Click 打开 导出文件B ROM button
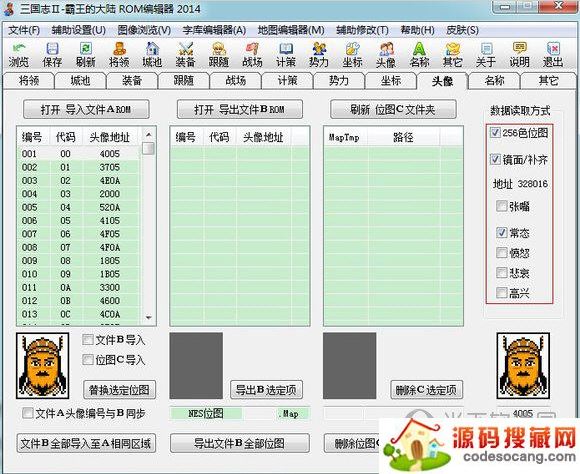This screenshot has width=580, height=474. point(240,110)
